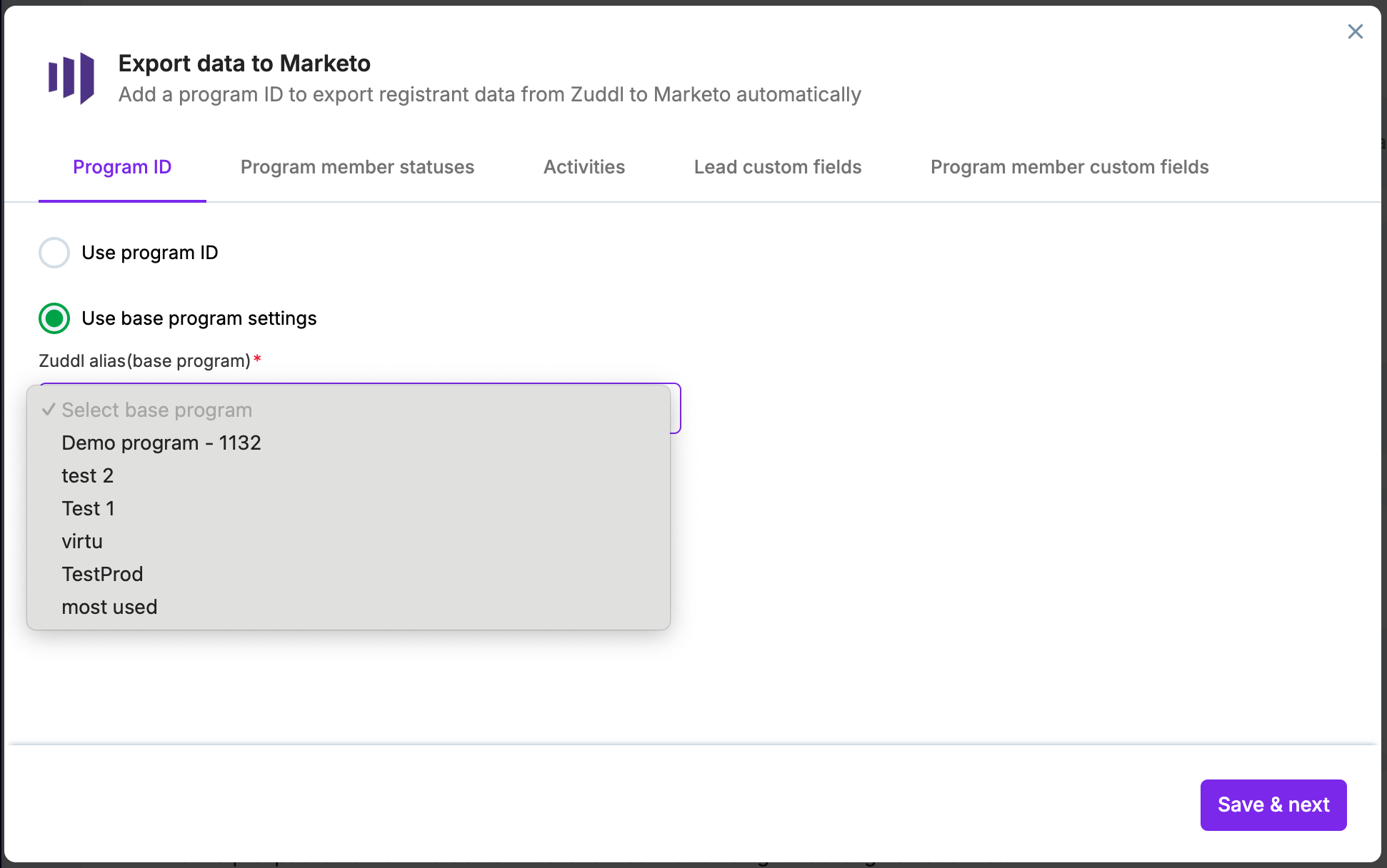Select the 'Use program ID' radio button
1387x868 pixels.
pos(54,253)
